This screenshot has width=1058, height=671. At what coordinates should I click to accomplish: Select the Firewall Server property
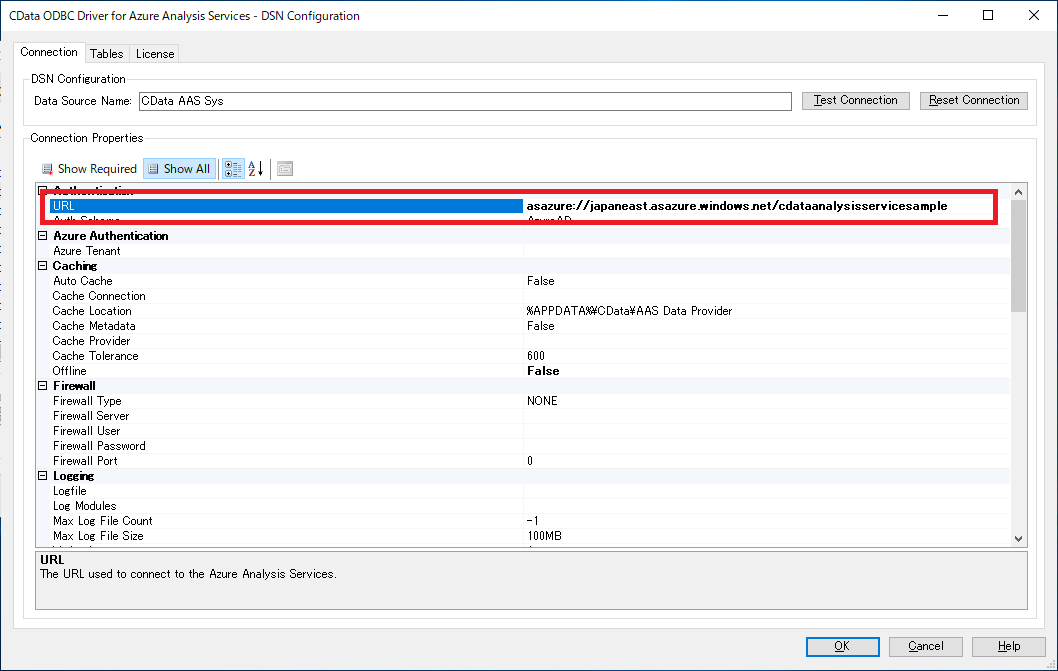pyautogui.click(x=90, y=416)
